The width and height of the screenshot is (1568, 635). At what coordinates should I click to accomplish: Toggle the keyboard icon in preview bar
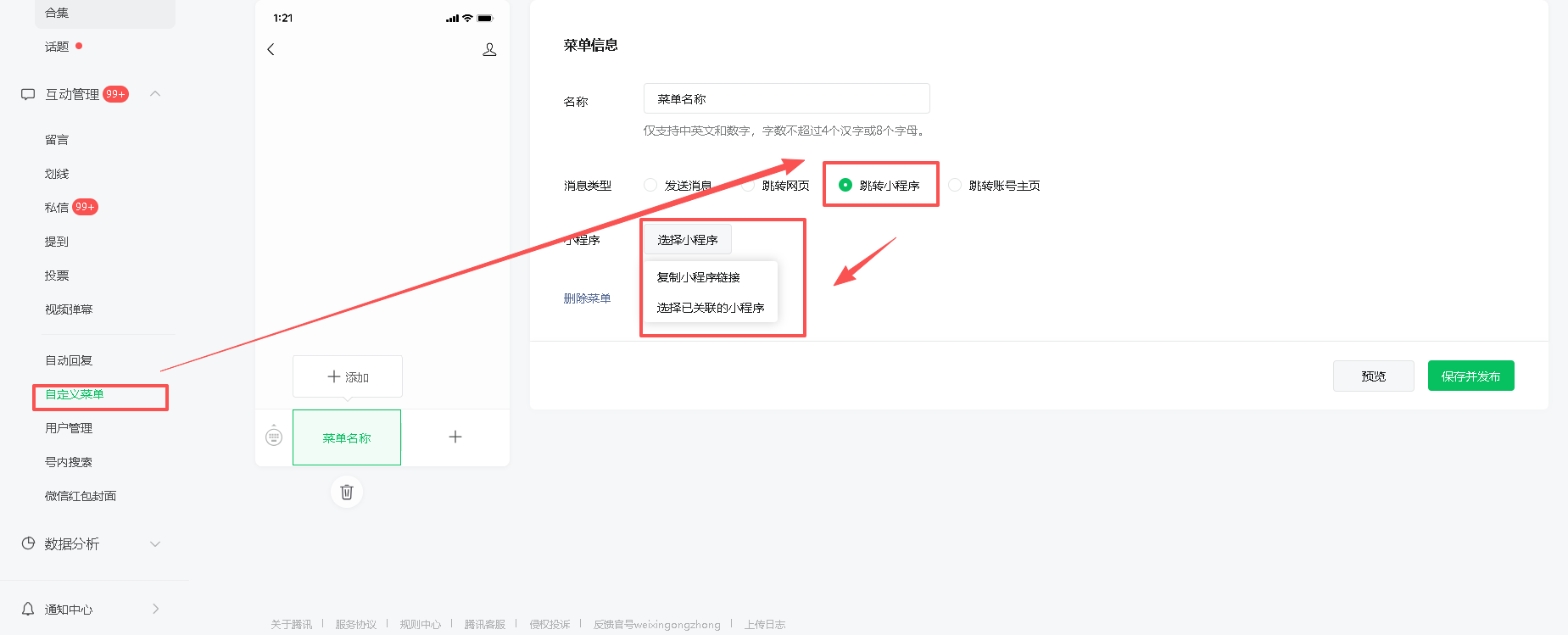pyautogui.click(x=274, y=436)
